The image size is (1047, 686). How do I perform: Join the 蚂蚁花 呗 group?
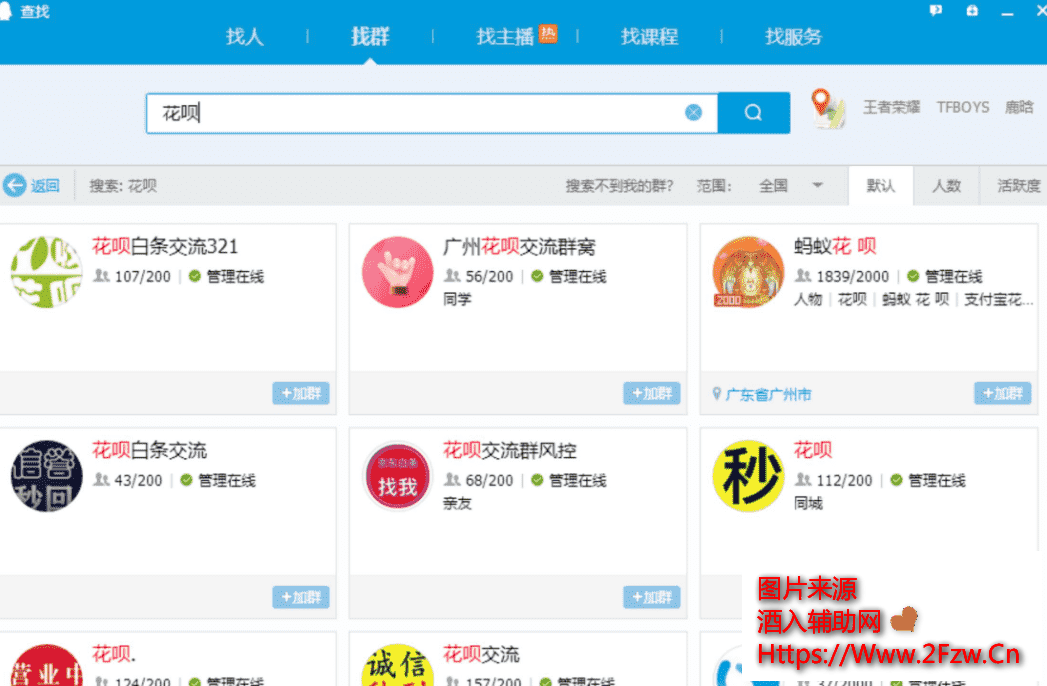[x=1002, y=393]
